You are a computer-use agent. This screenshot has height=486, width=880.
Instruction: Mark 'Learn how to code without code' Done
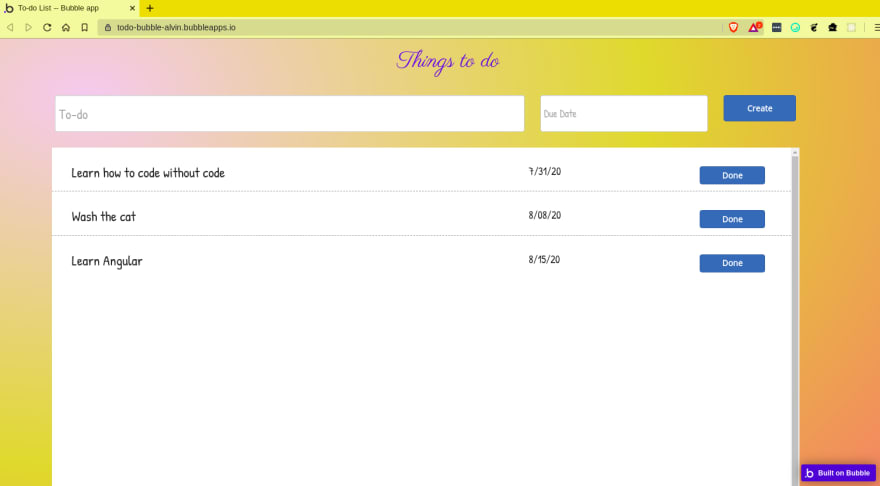coord(732,175)
